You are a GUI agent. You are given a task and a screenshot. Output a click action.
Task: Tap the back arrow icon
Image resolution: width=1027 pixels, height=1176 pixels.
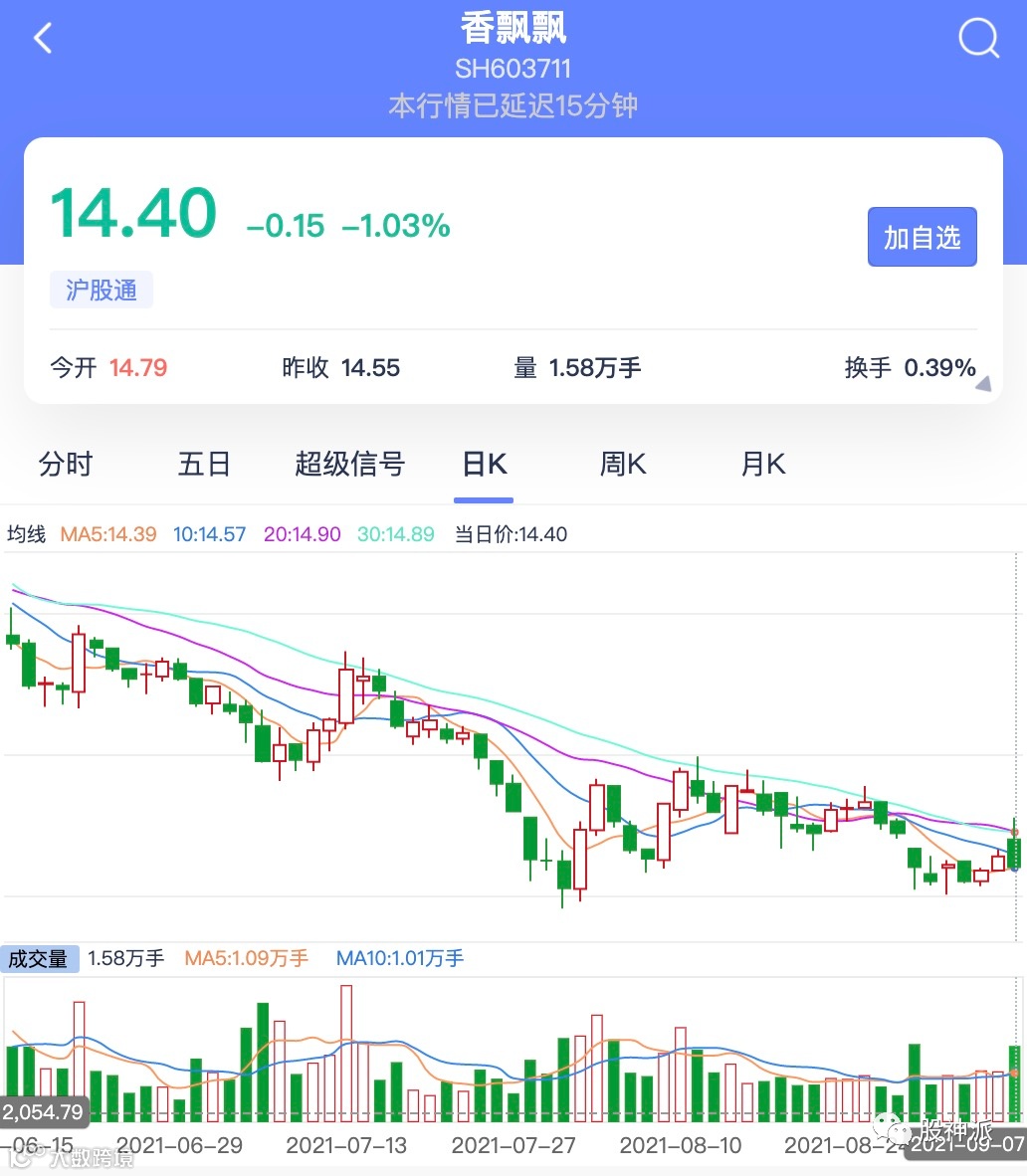(44, 38)
